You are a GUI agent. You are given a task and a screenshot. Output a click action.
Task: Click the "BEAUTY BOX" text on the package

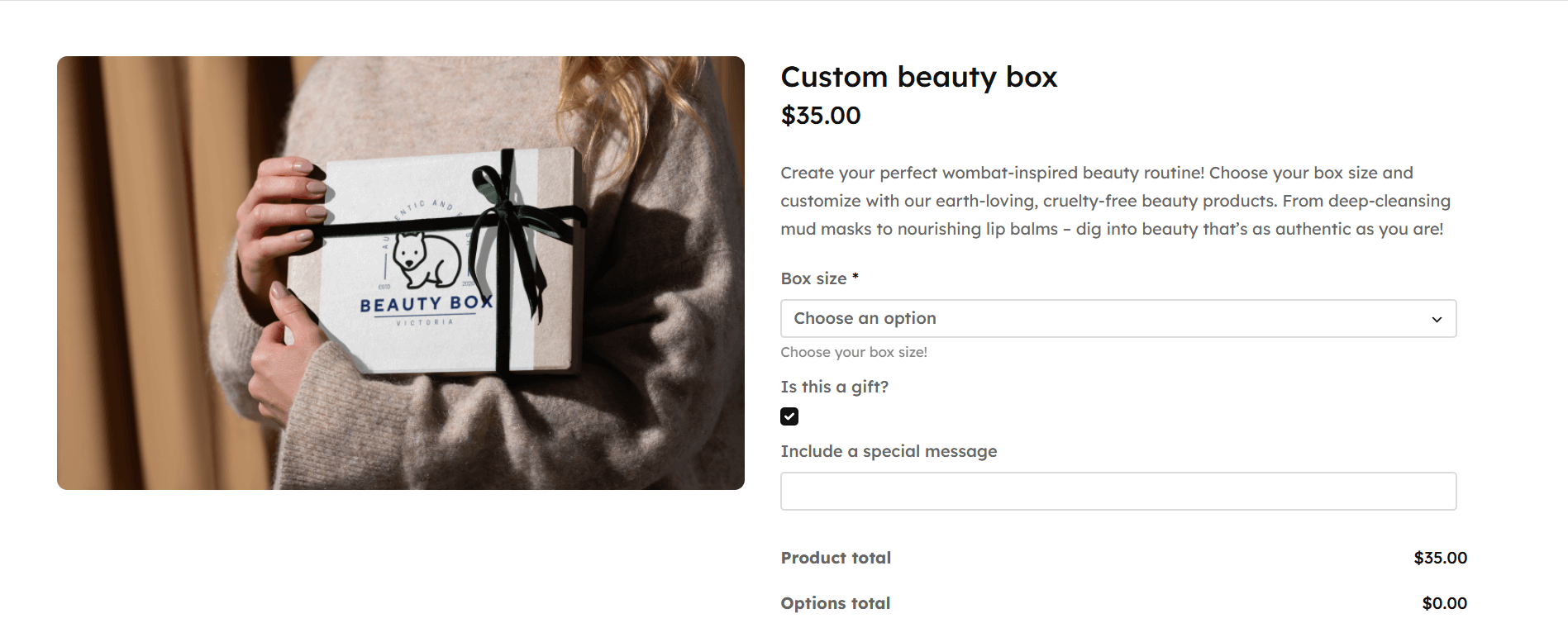426,304
